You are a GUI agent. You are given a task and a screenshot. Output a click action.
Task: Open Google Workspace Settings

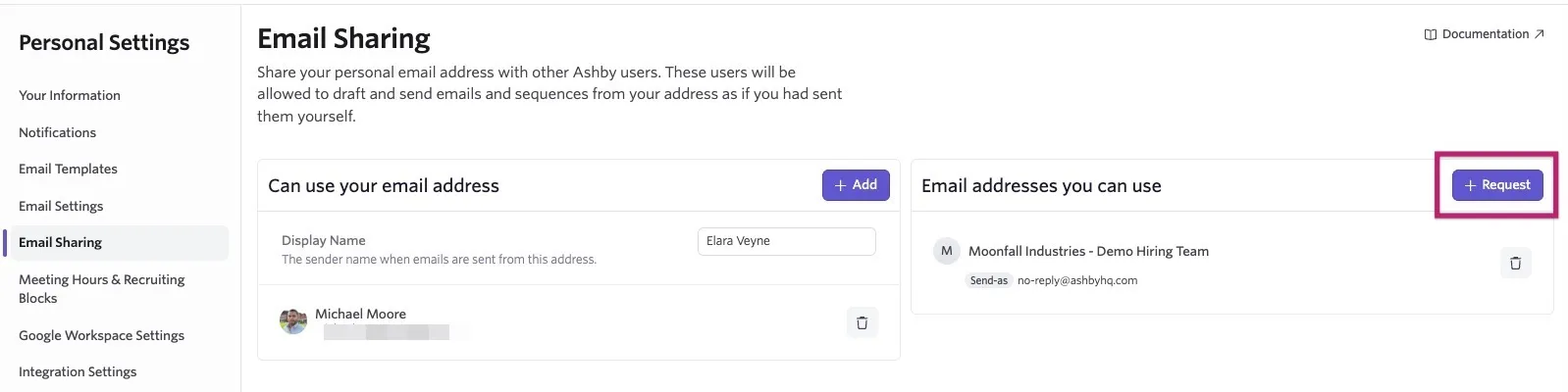pos(101,335)
